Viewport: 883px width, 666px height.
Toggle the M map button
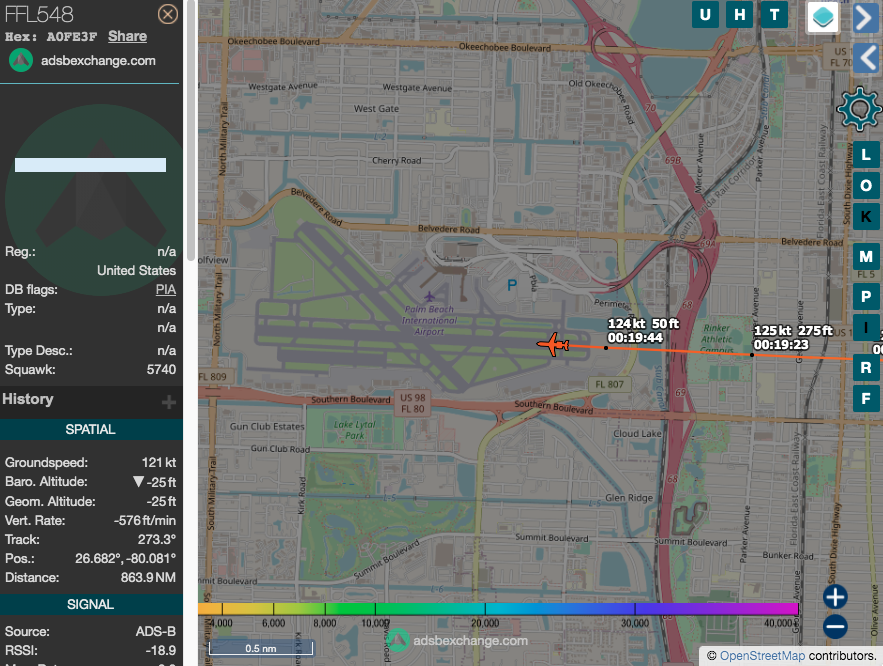click(x=866, y=257)
